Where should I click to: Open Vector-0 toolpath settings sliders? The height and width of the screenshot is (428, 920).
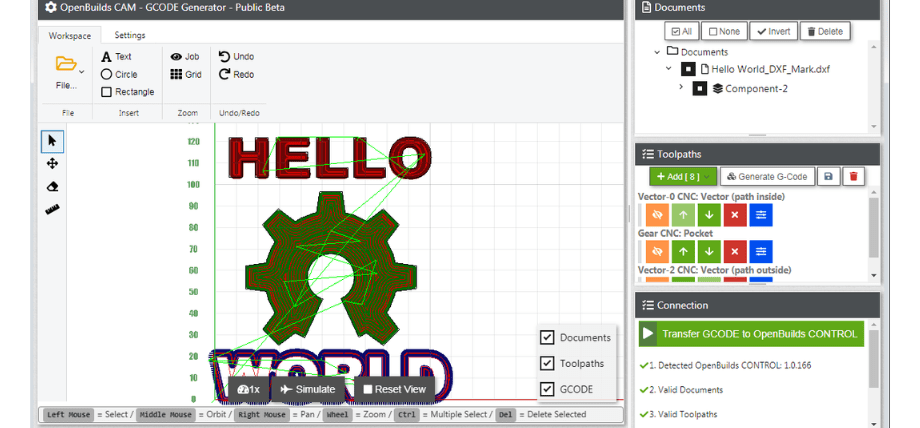(761, 215)
